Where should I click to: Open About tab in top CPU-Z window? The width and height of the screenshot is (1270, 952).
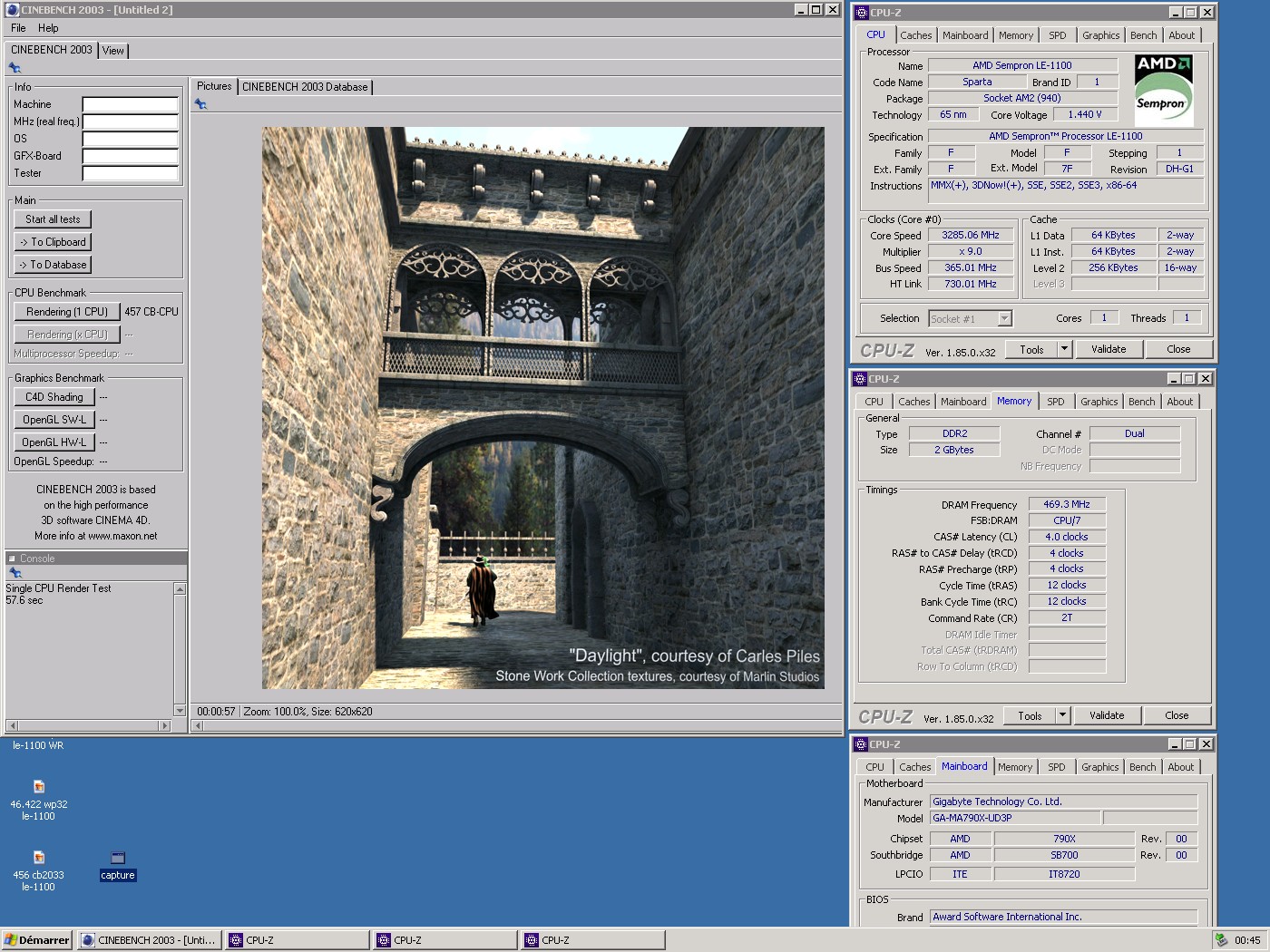1182,35
